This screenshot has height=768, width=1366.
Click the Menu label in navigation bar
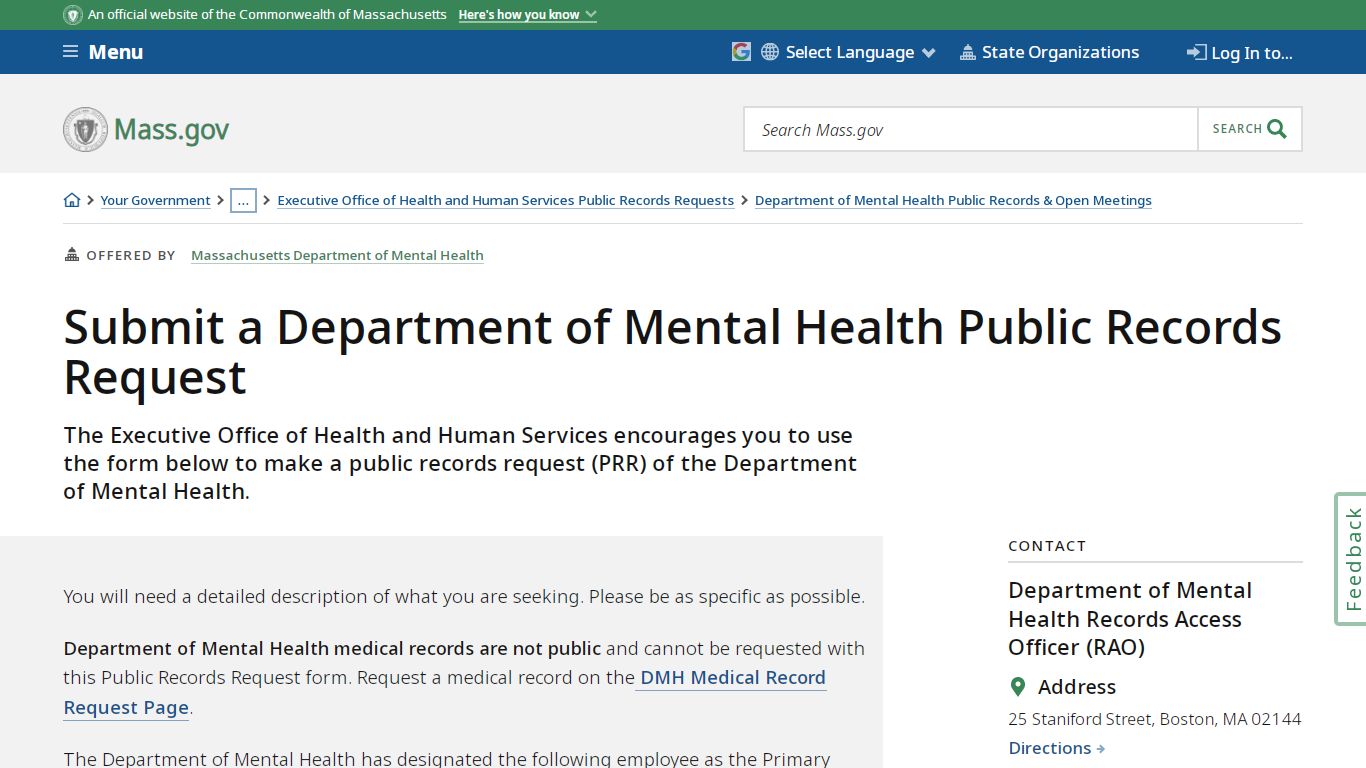[116, 52]
